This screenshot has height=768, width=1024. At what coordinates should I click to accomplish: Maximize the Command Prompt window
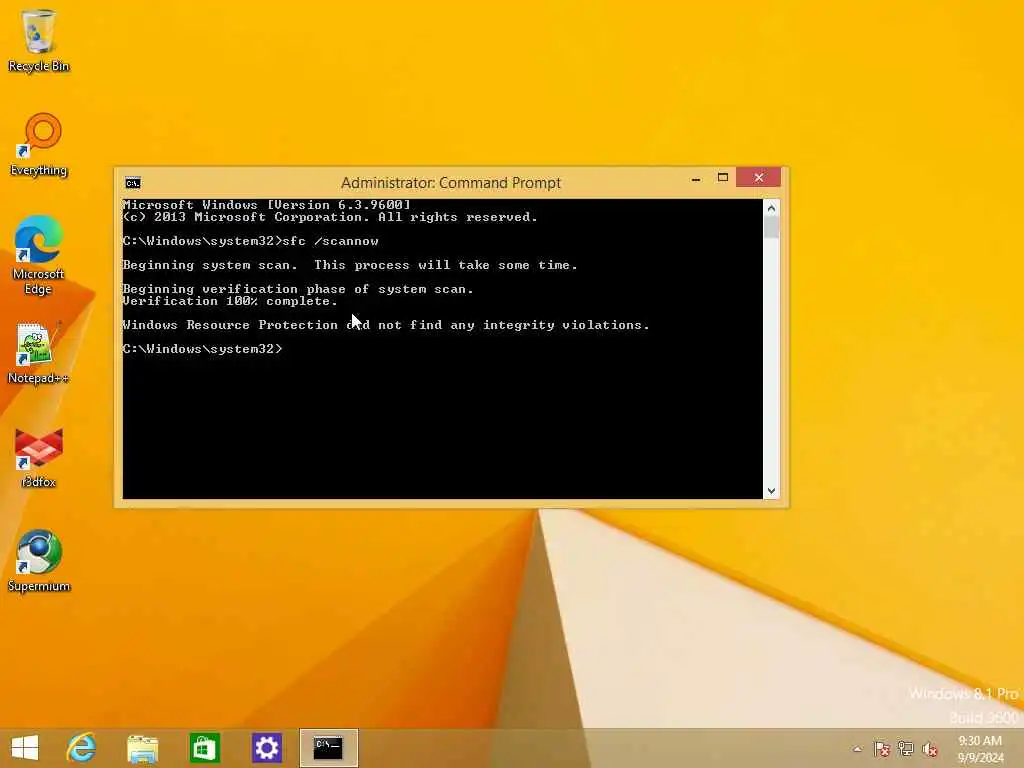[x=723, y=178]
